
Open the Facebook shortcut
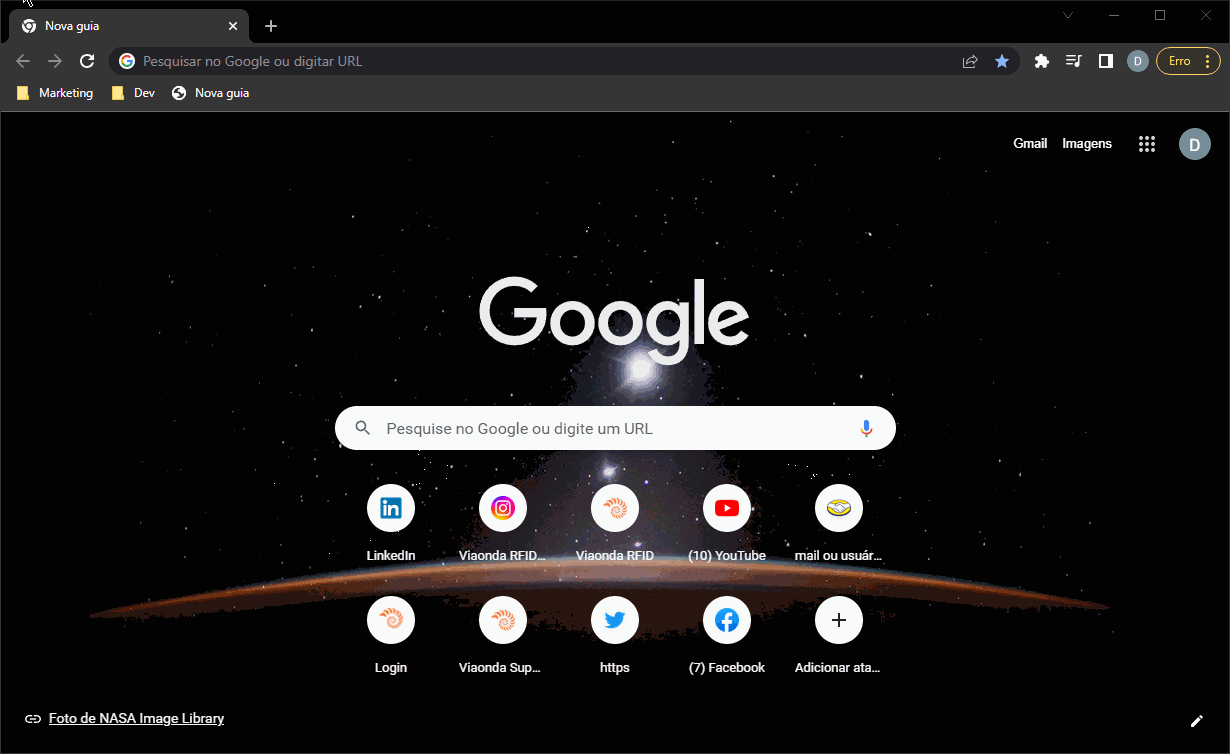coord(727,636)
